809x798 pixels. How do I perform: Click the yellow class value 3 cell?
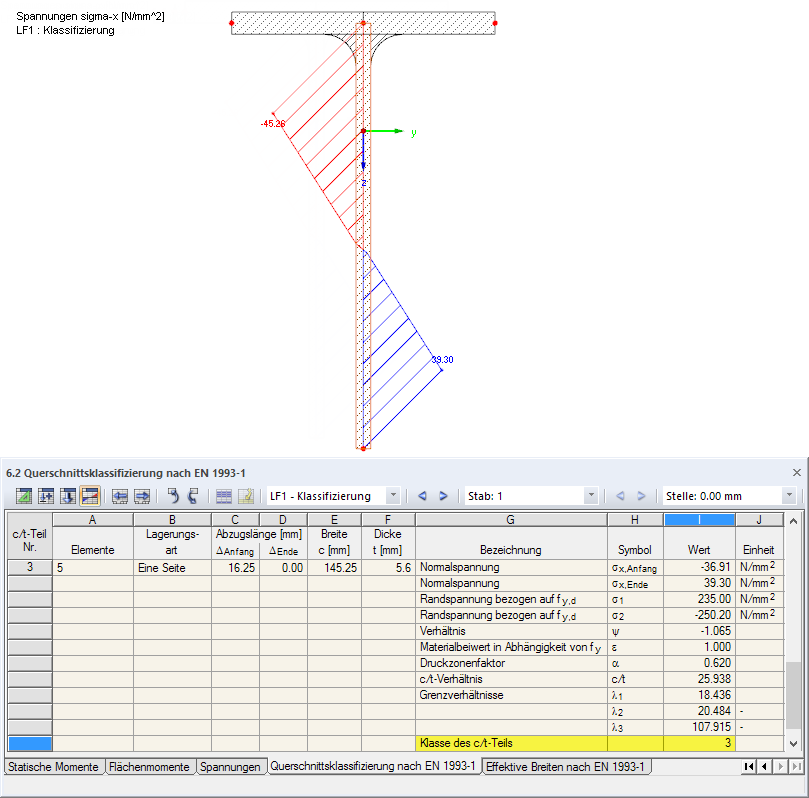click(699, 743)
